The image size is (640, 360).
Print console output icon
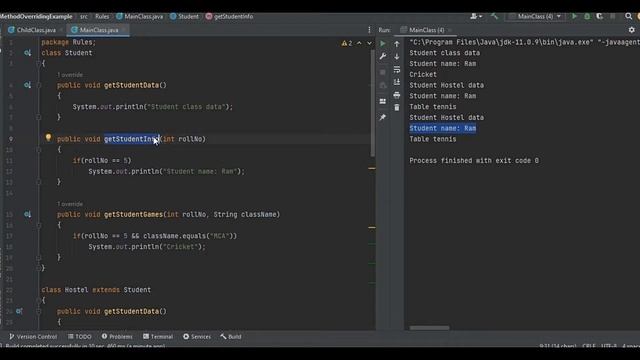397,95
